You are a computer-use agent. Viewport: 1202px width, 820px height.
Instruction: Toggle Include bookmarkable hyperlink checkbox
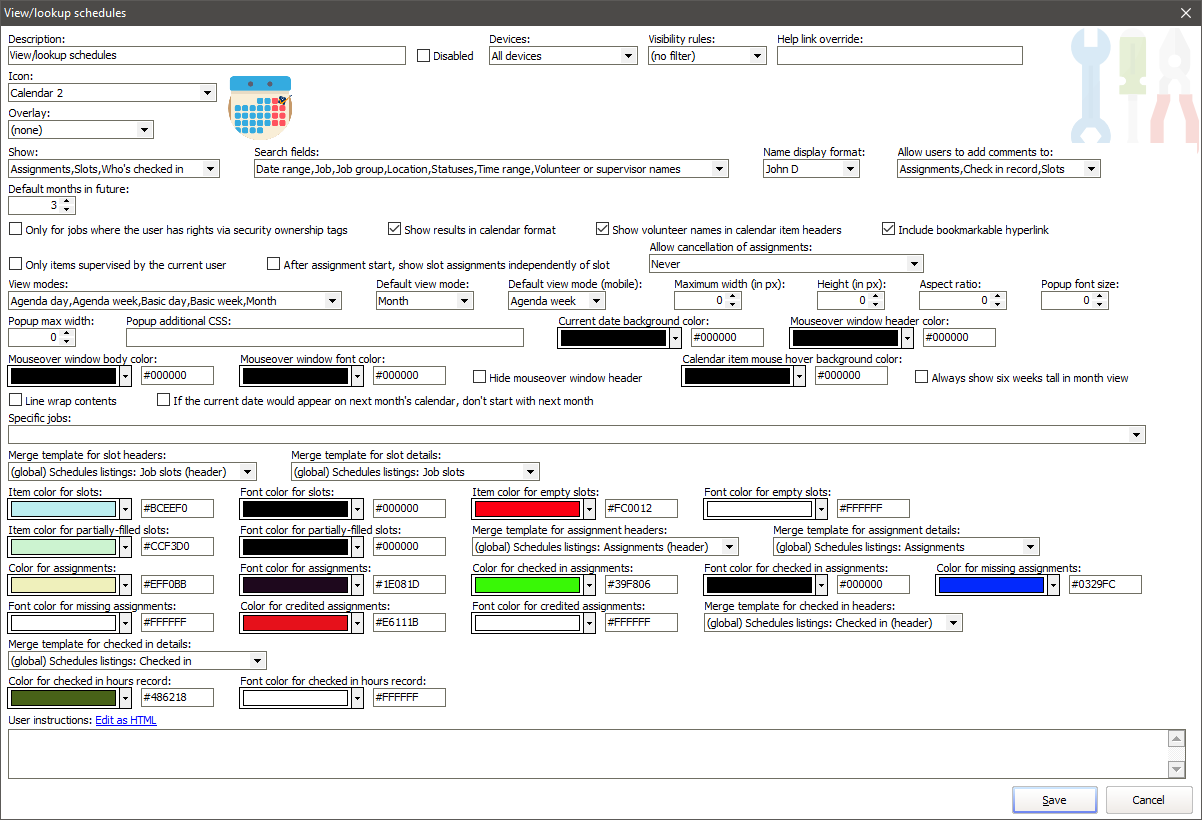click(x=888, y=230)
